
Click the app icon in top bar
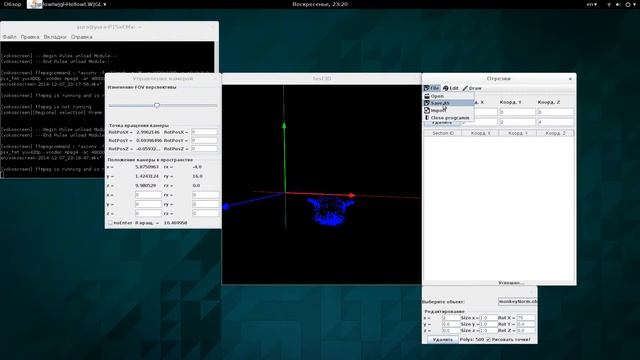point(35,4)
